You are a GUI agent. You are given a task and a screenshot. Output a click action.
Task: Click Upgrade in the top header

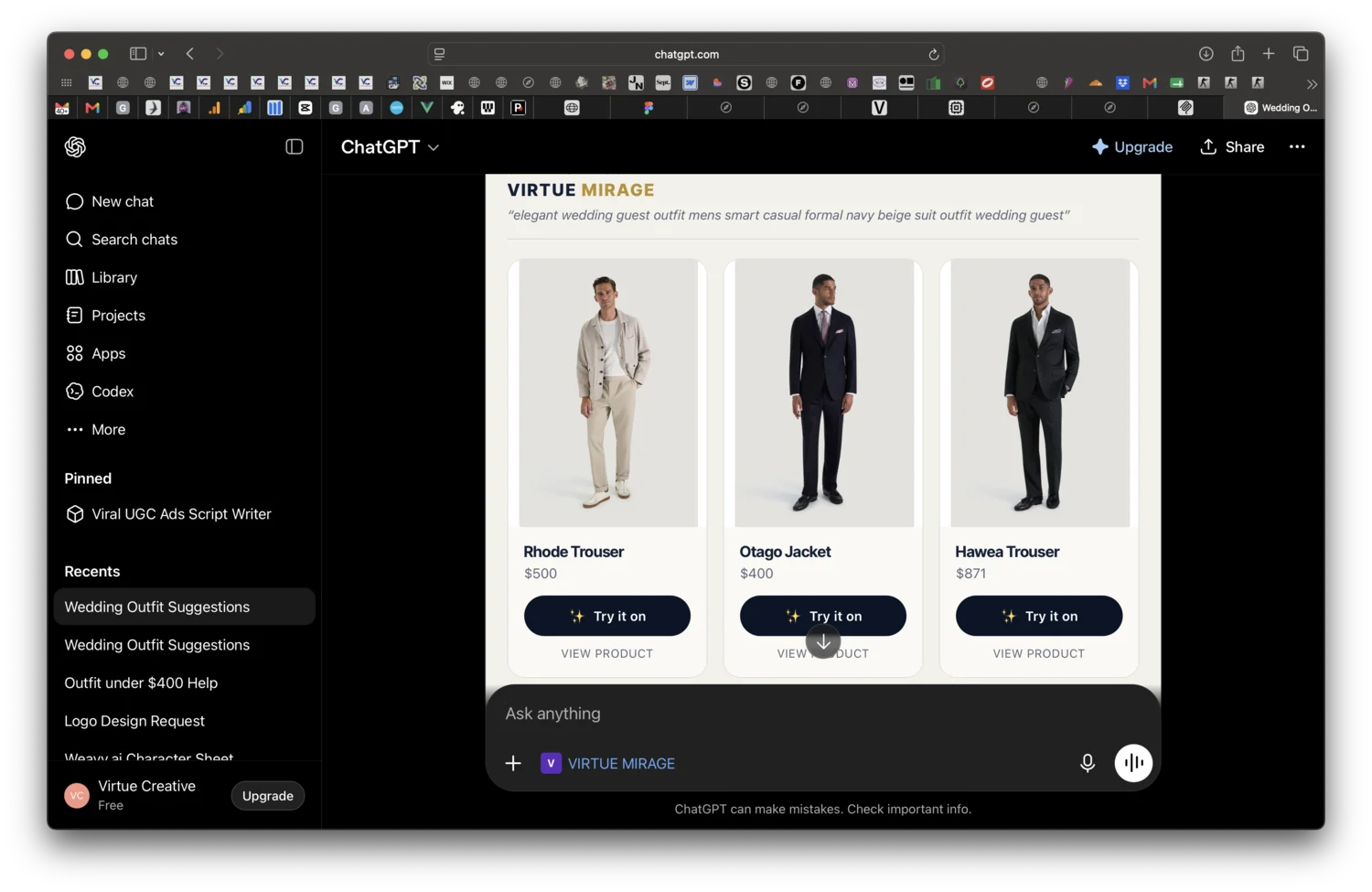coord(1132,146)
